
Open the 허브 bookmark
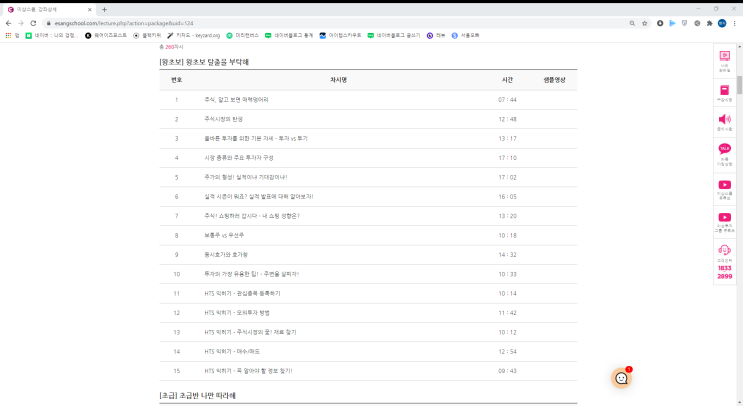coord(436,36)
